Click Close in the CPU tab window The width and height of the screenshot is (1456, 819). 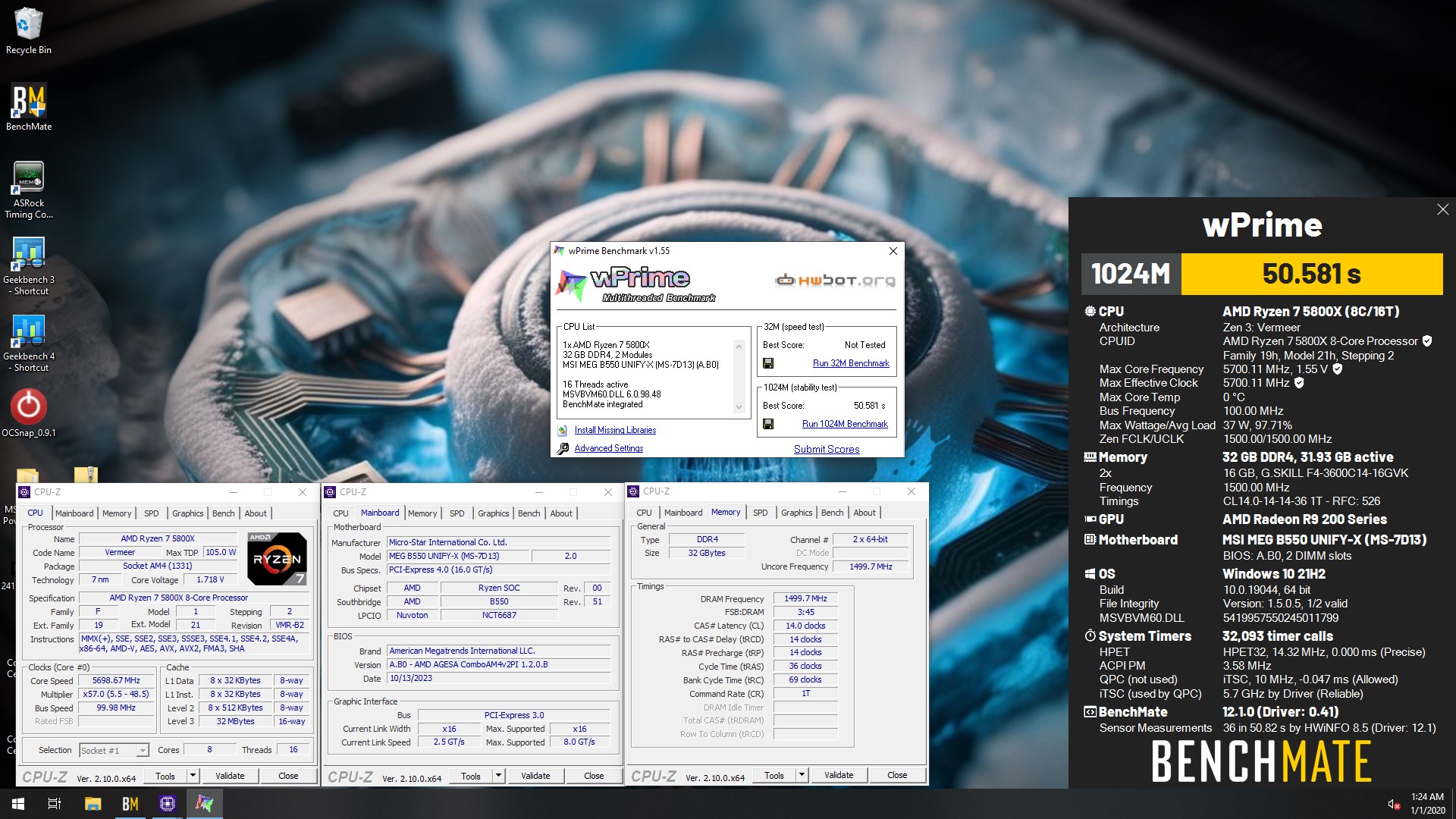(x=288, y=776)
